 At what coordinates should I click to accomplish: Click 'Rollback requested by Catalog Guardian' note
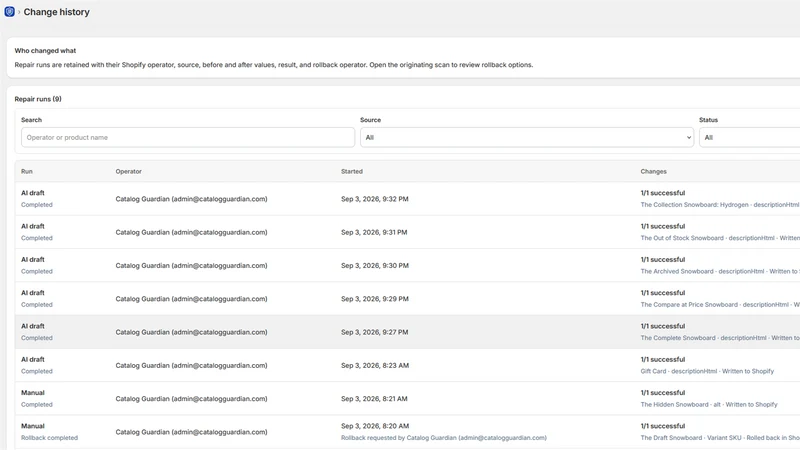[x=443, y=438]
